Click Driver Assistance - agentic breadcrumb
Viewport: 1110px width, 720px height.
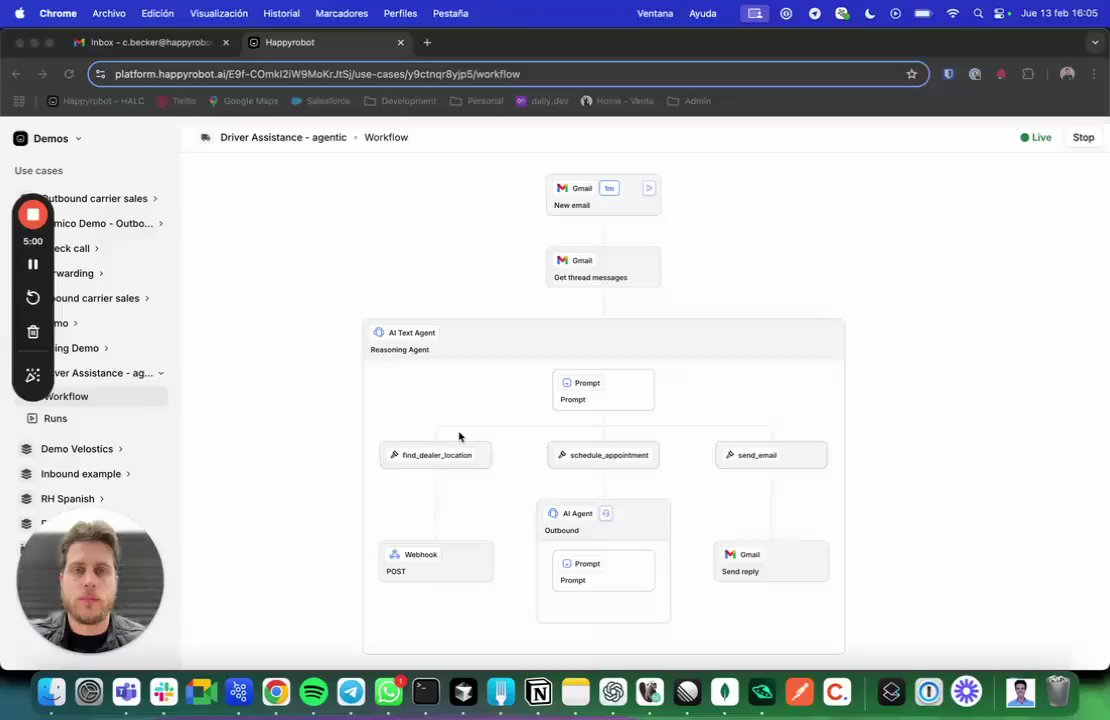[x=283, y=137]
